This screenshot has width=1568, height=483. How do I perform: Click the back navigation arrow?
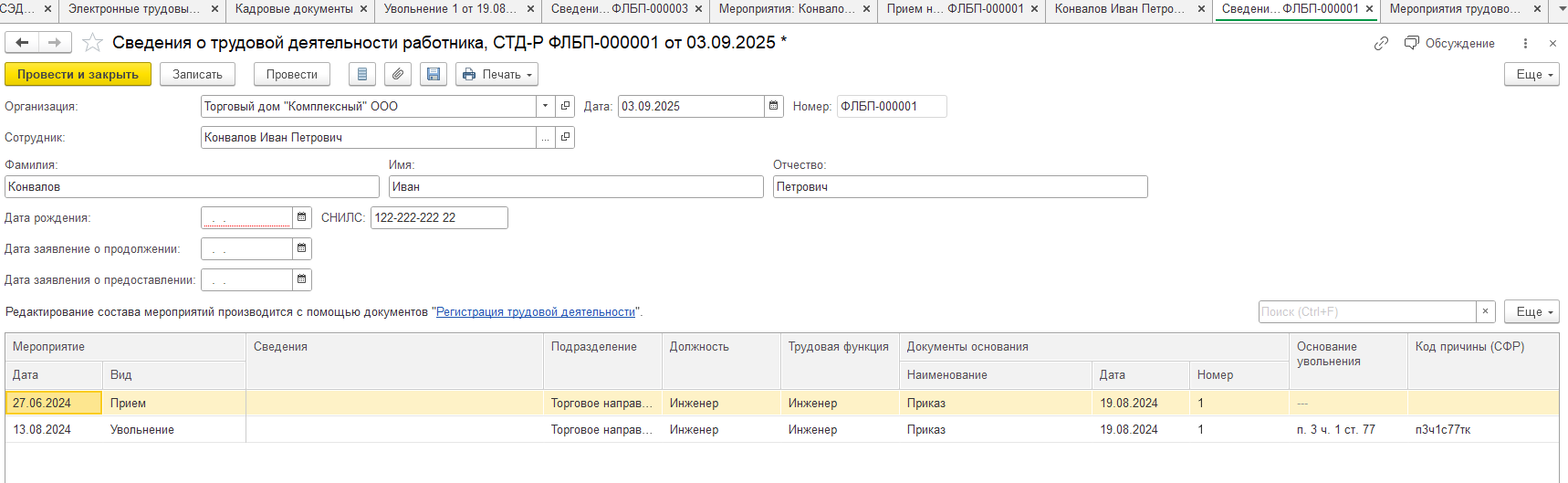(23, 43)
